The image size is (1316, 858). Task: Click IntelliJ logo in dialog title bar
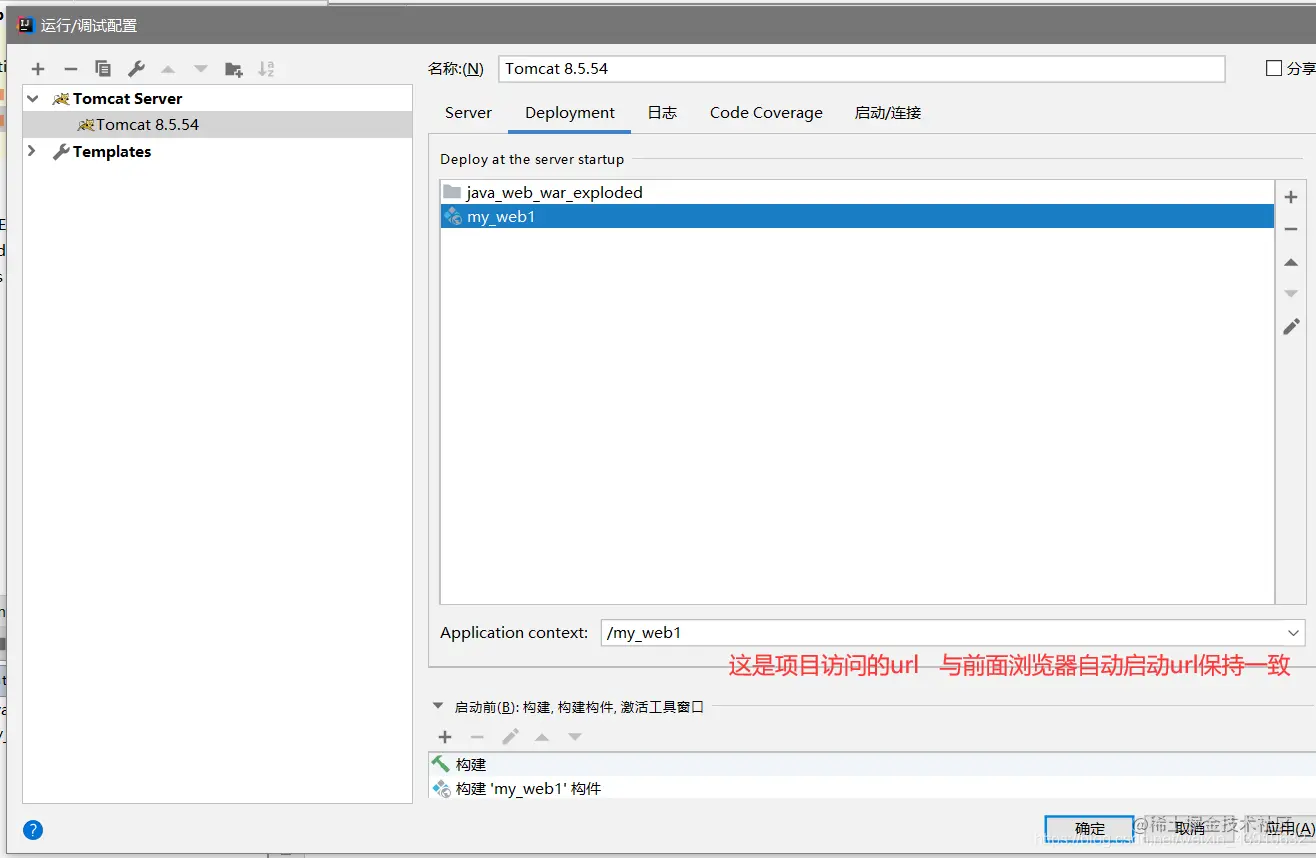tap(26, 25)
